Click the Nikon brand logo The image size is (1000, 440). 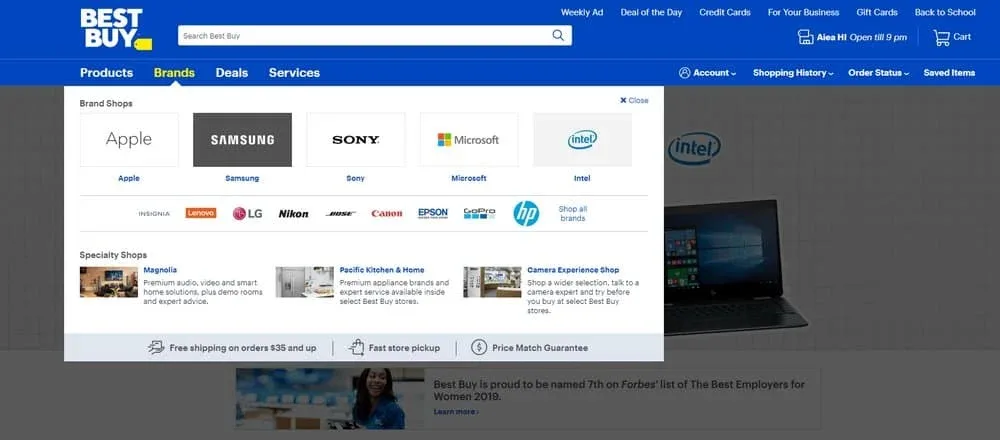293,214
